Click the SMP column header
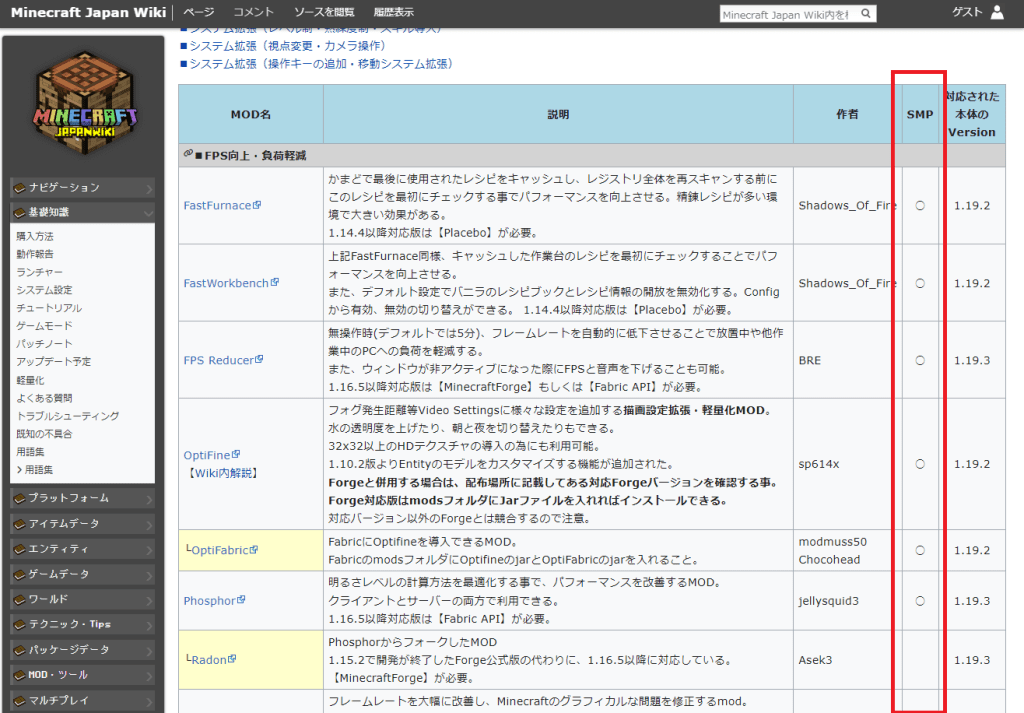 click(920, 114)
